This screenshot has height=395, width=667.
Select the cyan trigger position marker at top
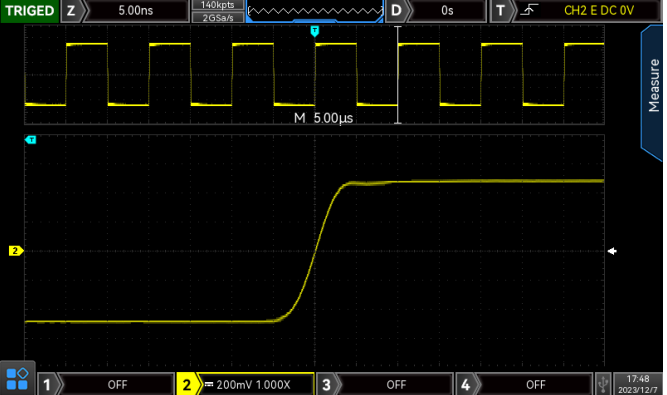[x=314, y=31]
